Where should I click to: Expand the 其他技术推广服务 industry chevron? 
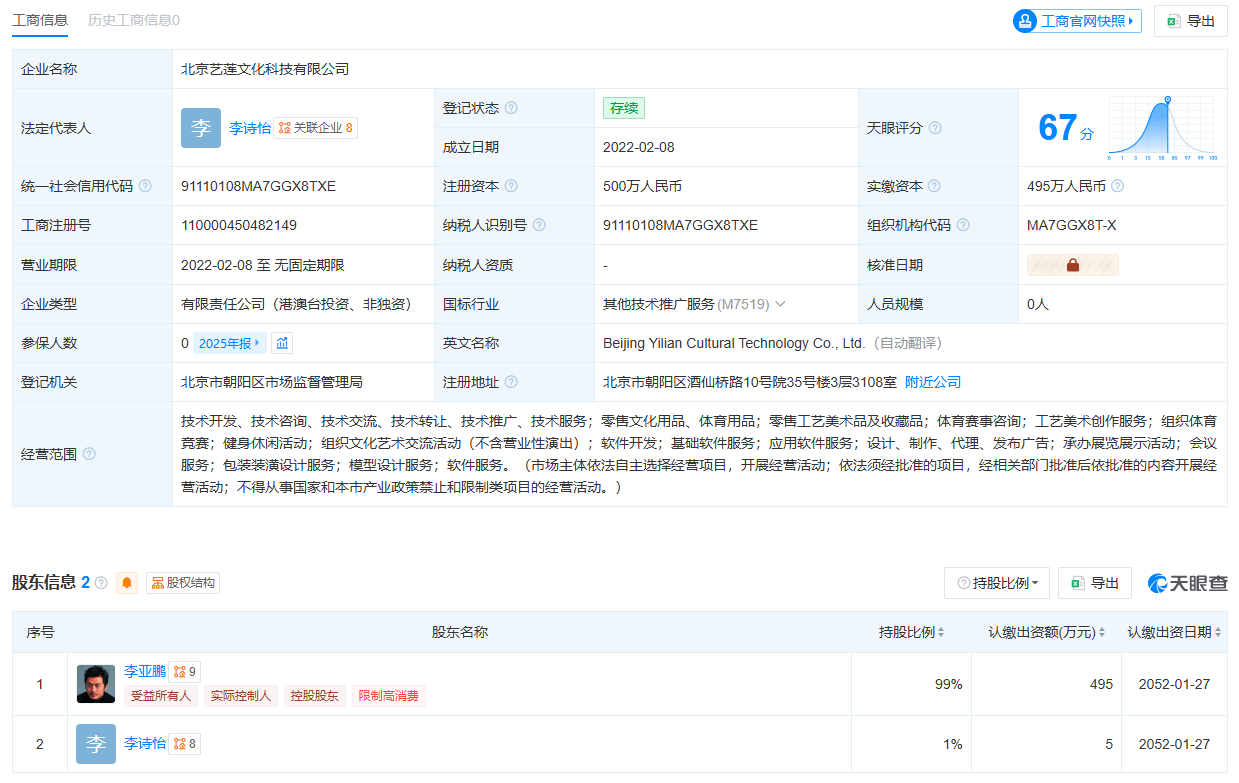[x=780, y=304]
